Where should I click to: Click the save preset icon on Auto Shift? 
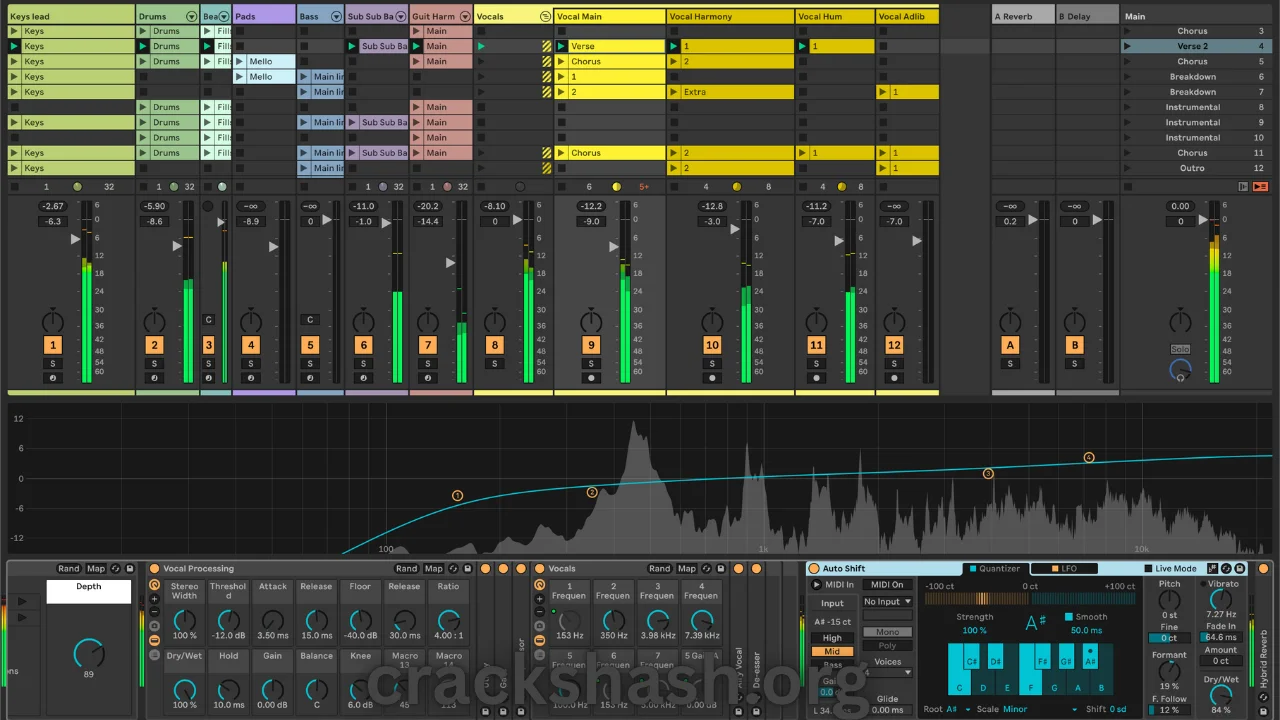coord(1240,569)
